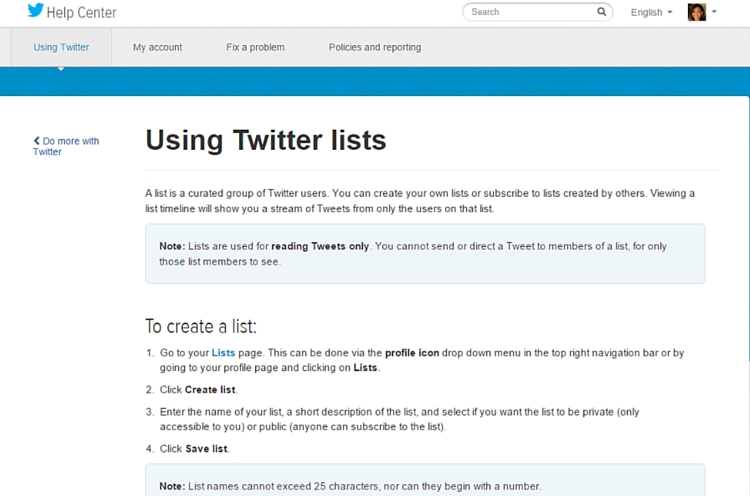Click the Twitter bird logo

pos(35,10)
